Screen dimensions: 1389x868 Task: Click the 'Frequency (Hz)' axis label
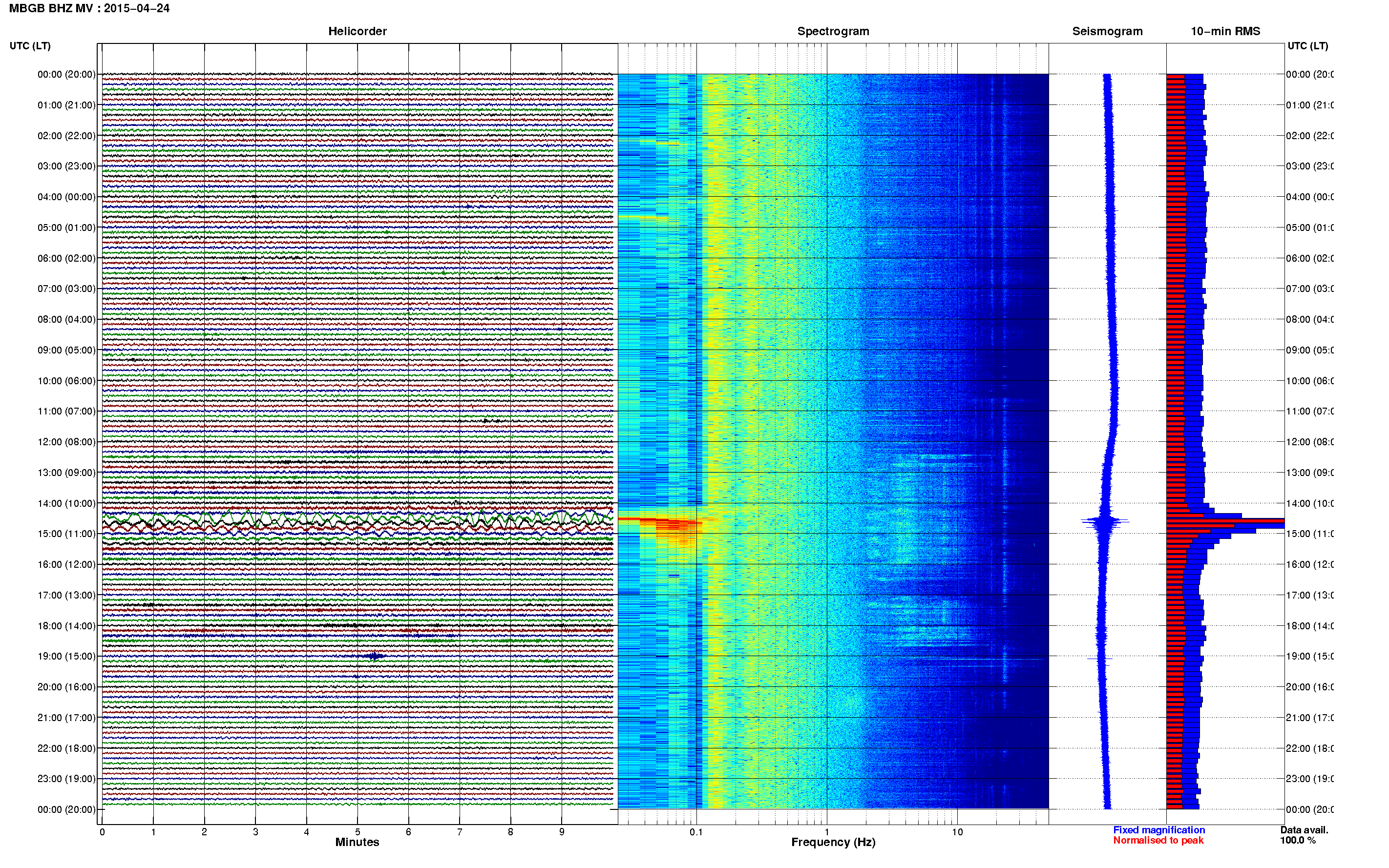tap(833, 842)
